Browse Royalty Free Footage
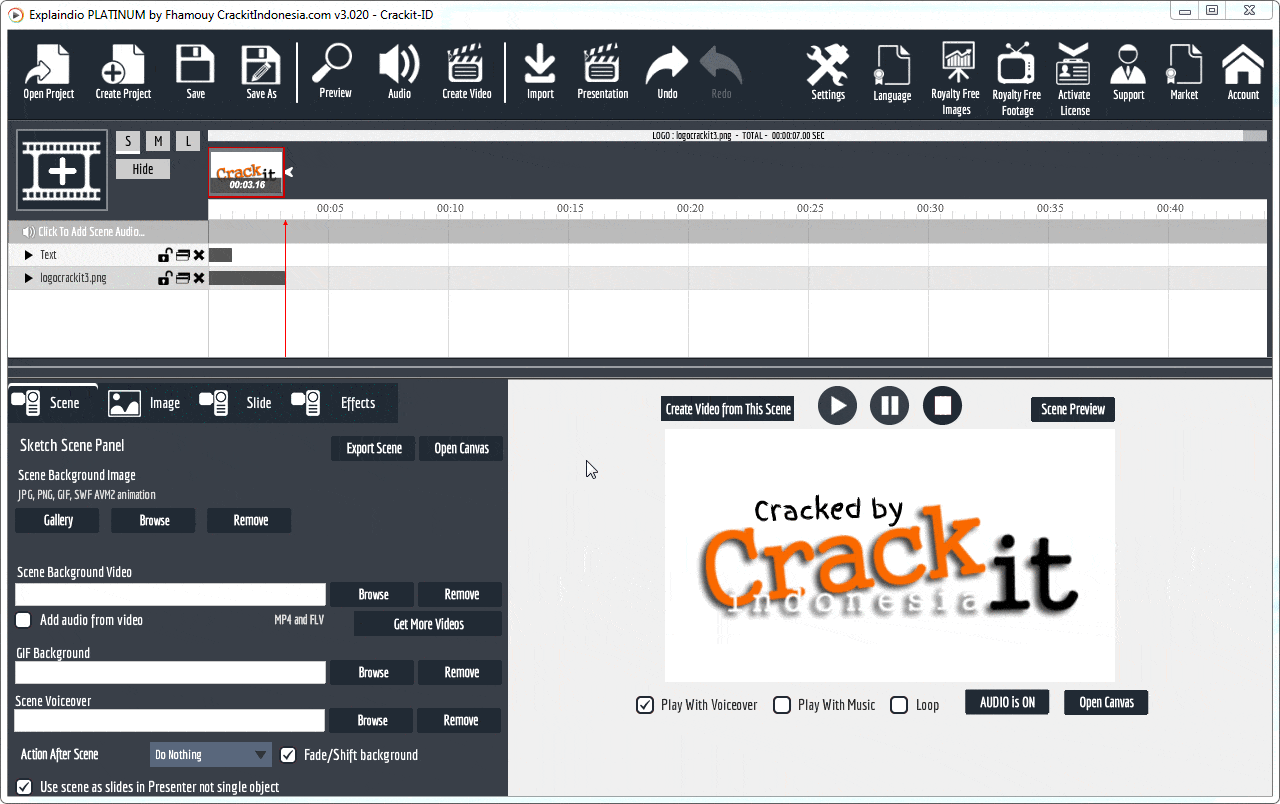 [1016, 79]
